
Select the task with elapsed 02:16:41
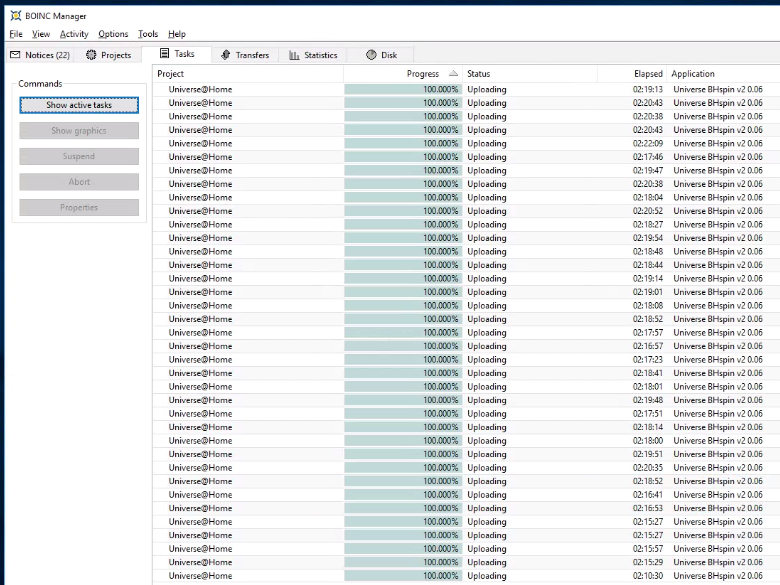coord(466,494)
